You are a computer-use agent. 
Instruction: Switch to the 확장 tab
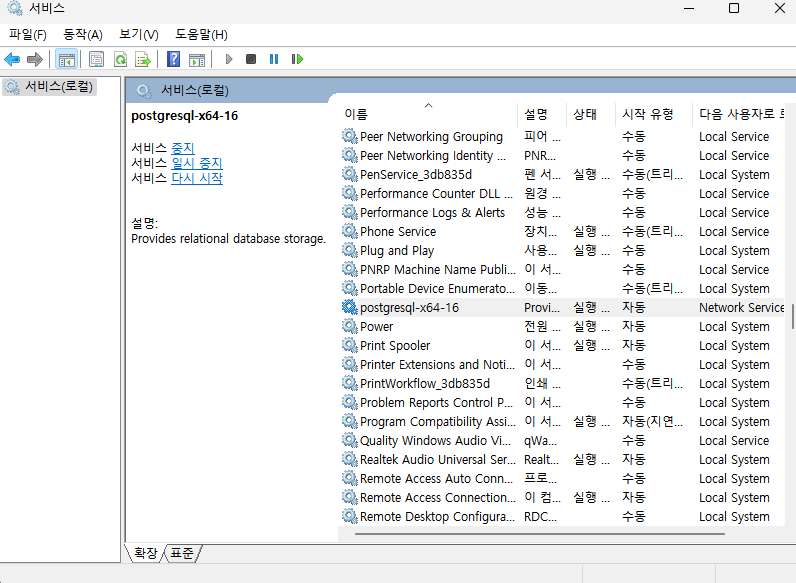coord(146,553)
